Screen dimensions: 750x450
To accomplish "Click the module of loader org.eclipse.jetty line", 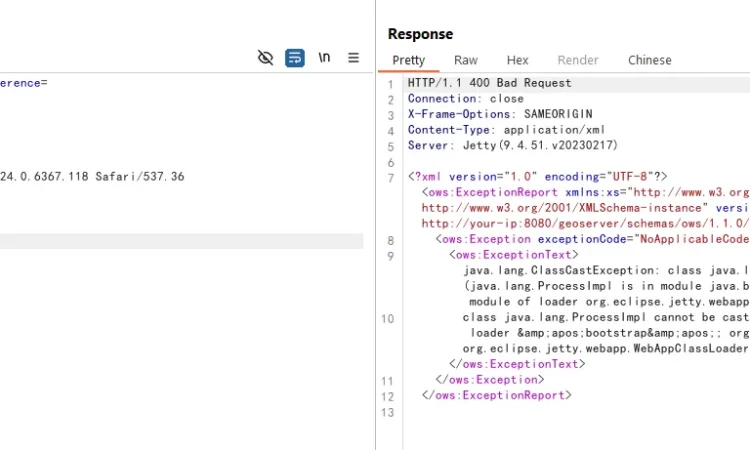I will click(609, 302).
